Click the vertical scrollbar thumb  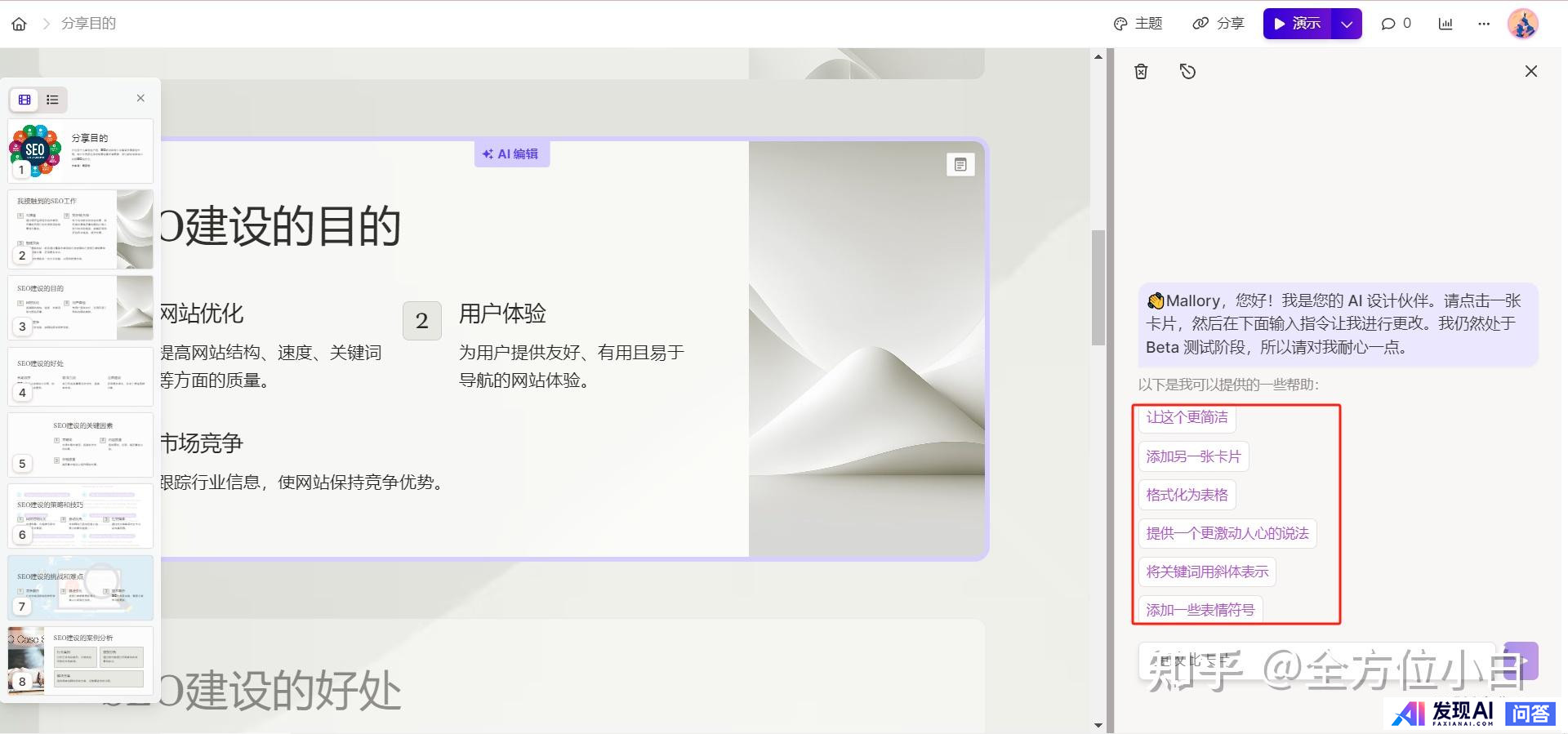pos(1098,287)
